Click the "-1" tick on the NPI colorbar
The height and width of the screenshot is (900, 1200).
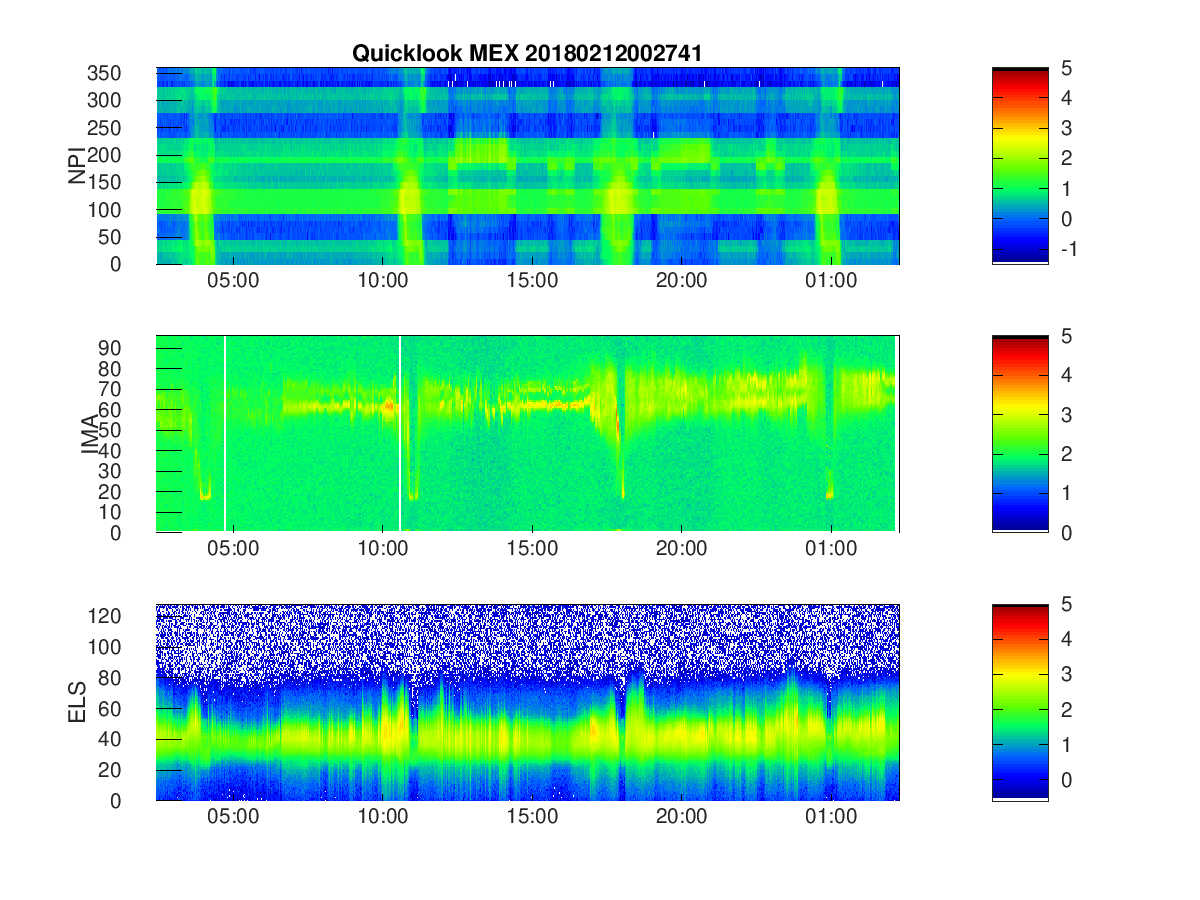(x=1071, y=248)
